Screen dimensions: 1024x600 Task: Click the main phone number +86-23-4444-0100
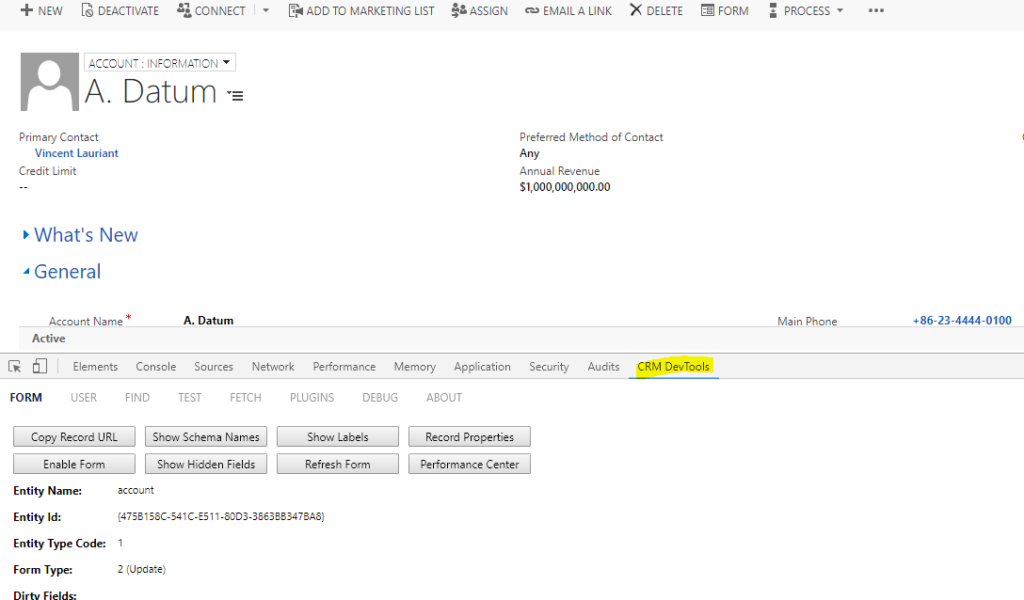pos(962,321)
